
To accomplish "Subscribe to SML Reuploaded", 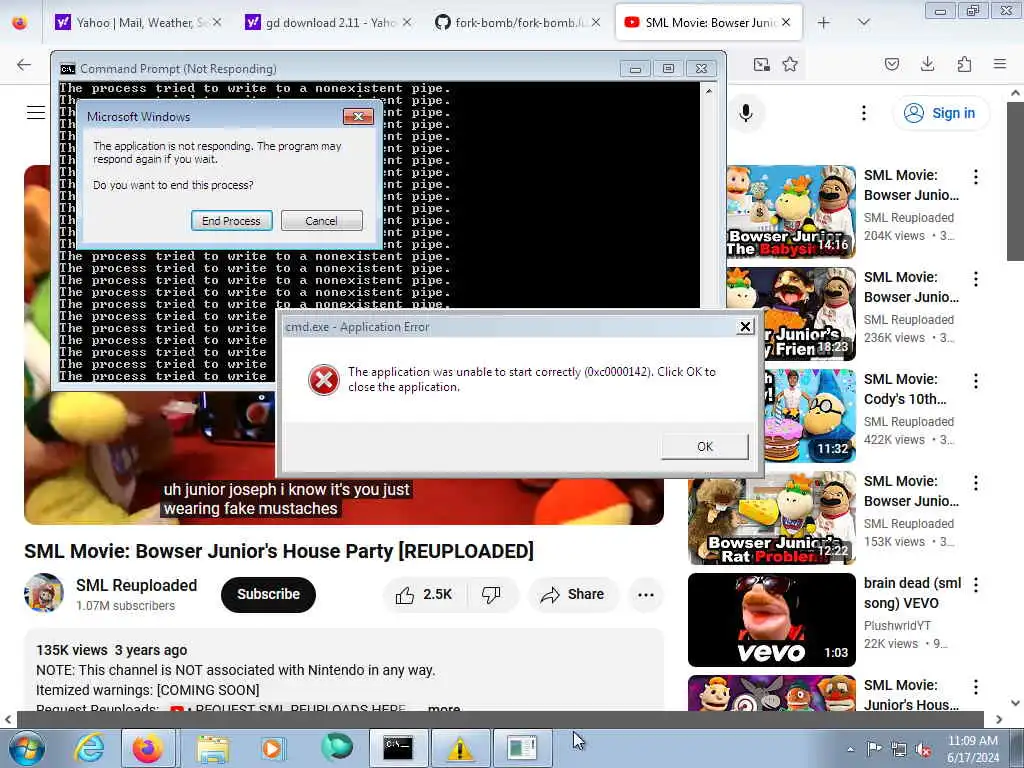I will tap(268, 594).
